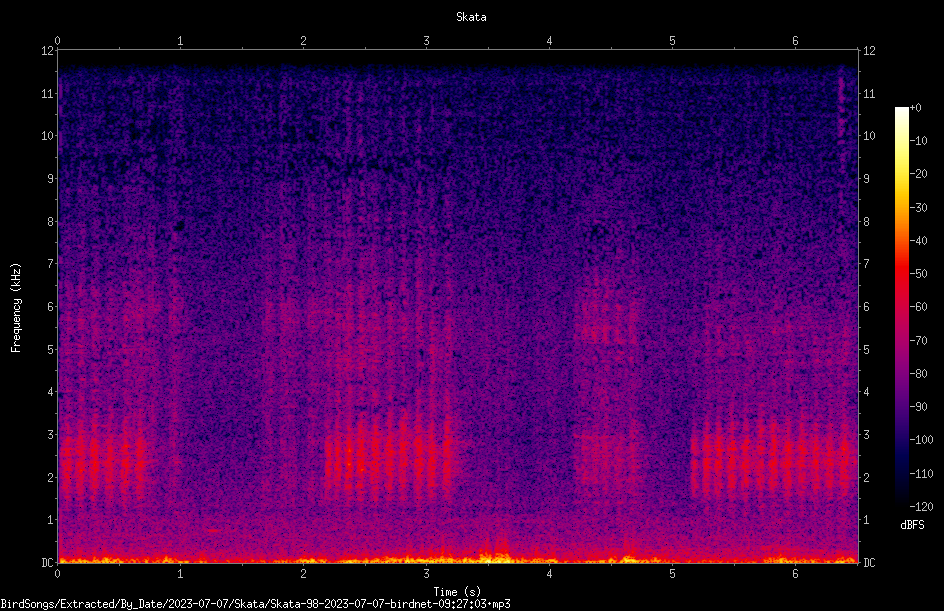Image resolution: width=944 pixels, height=611 pixels.
Task: Click the -20 yellow region of color bar
Action: click(x=901, y=174)
